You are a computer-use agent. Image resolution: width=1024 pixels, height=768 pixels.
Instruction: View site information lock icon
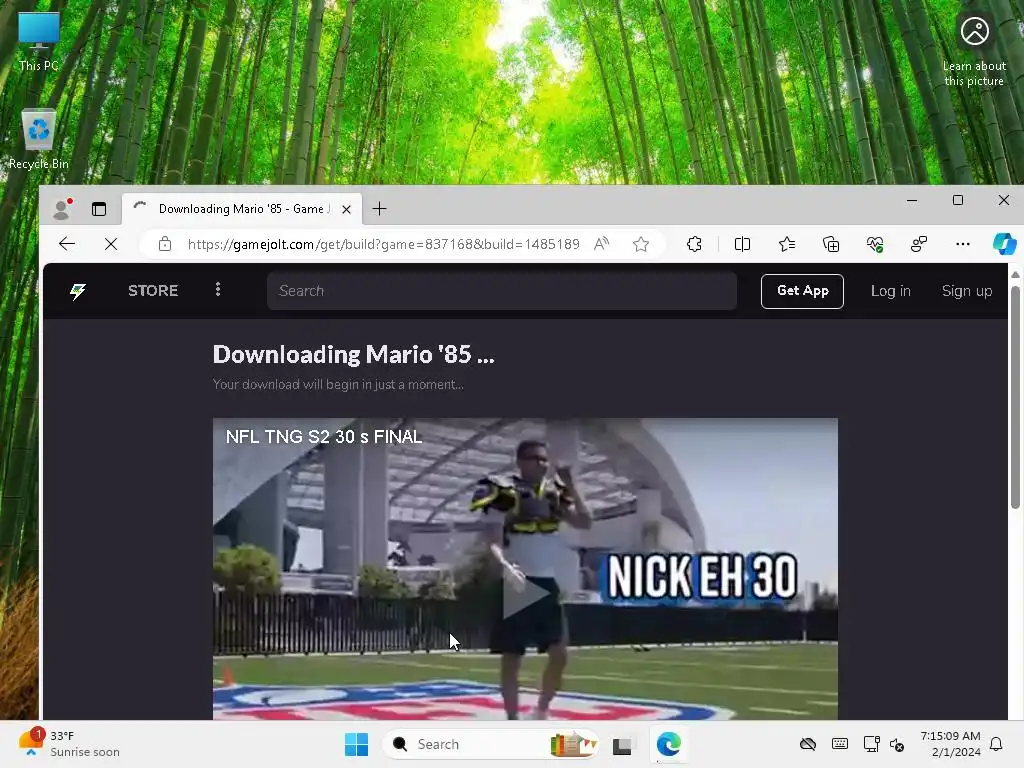click(x=165, y=244)
